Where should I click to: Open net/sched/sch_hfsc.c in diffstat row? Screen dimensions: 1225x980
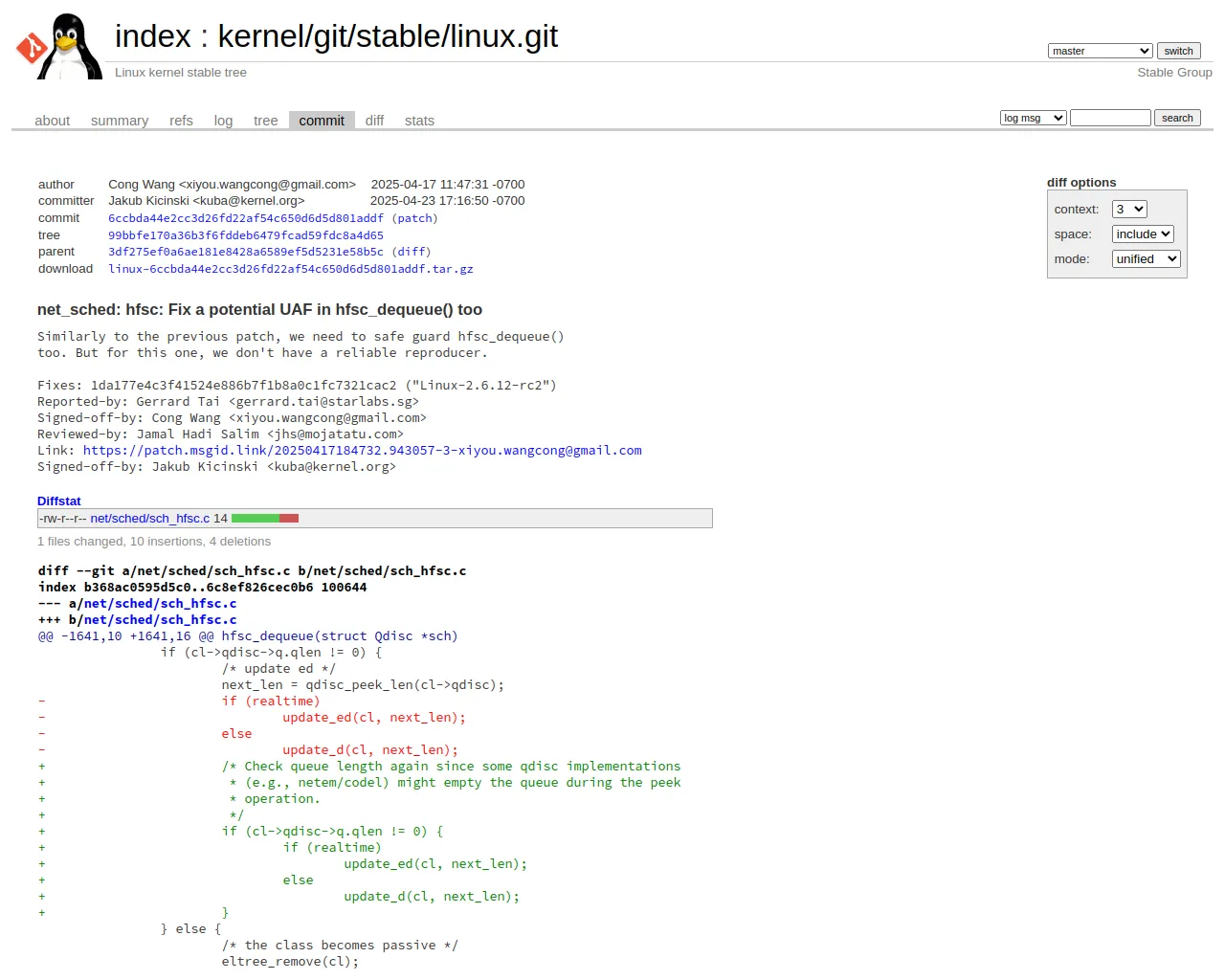tap(150, 519)
